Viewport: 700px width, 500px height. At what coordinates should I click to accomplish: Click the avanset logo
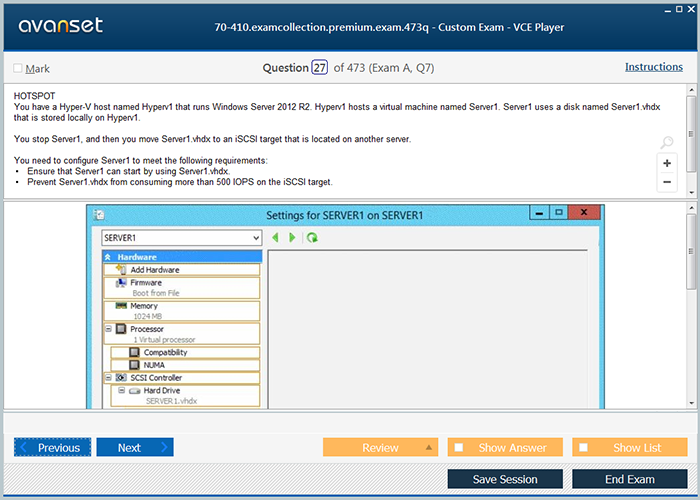(60, 25)
